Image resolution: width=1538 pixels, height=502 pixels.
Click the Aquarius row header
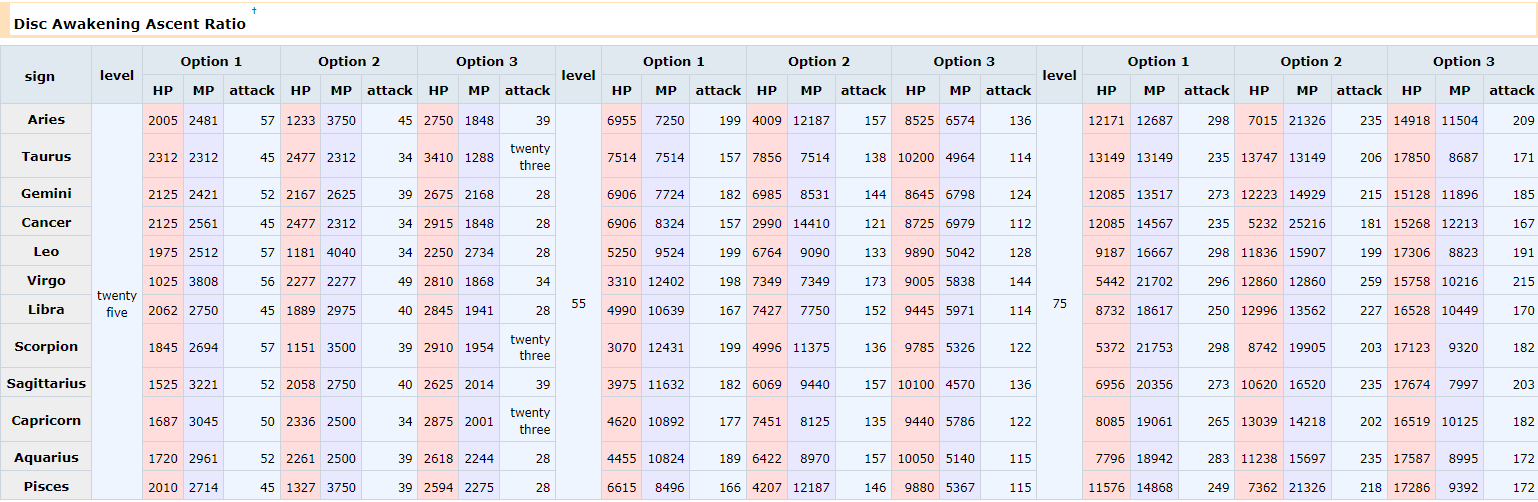pyautogui.click(x=46, y=457)
